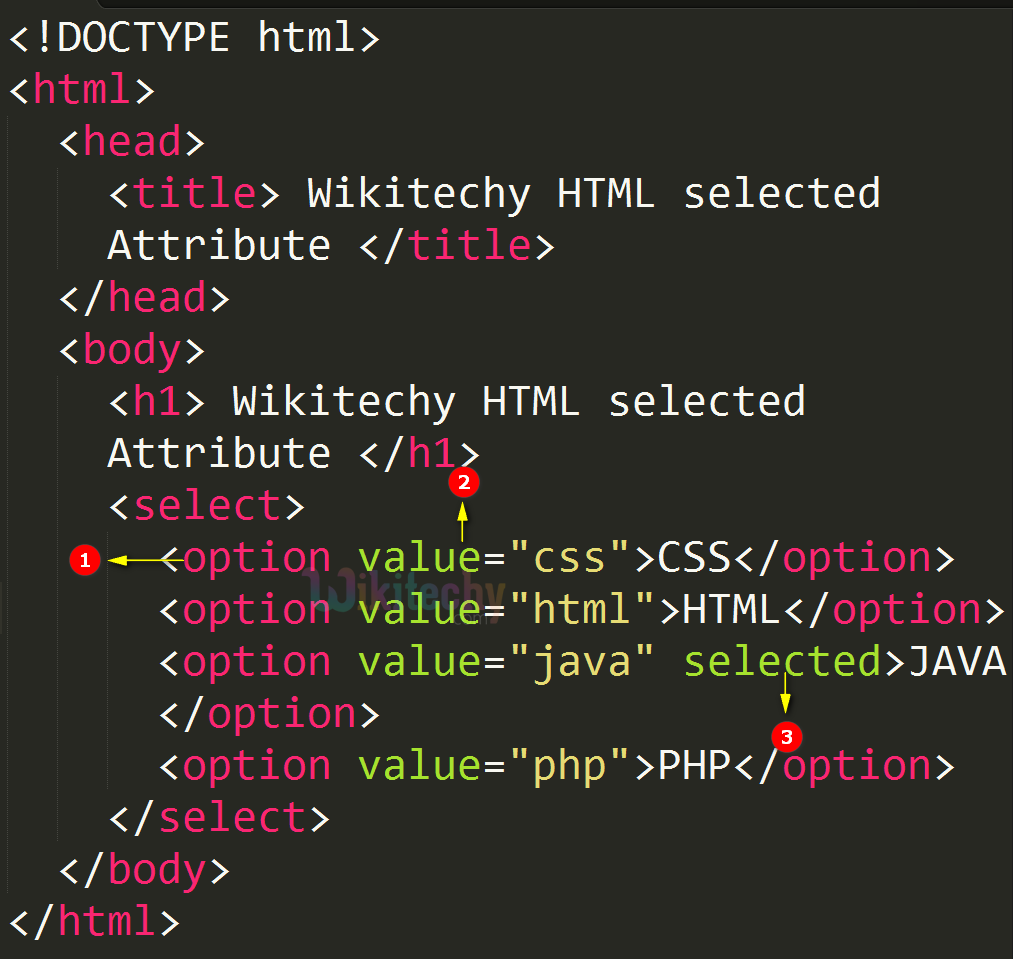The width and height of the screenshot is (1013, 959).
Task: Click the selected attribute on the JAVA option
Action: pyautogui.click(x=781, y=661)
